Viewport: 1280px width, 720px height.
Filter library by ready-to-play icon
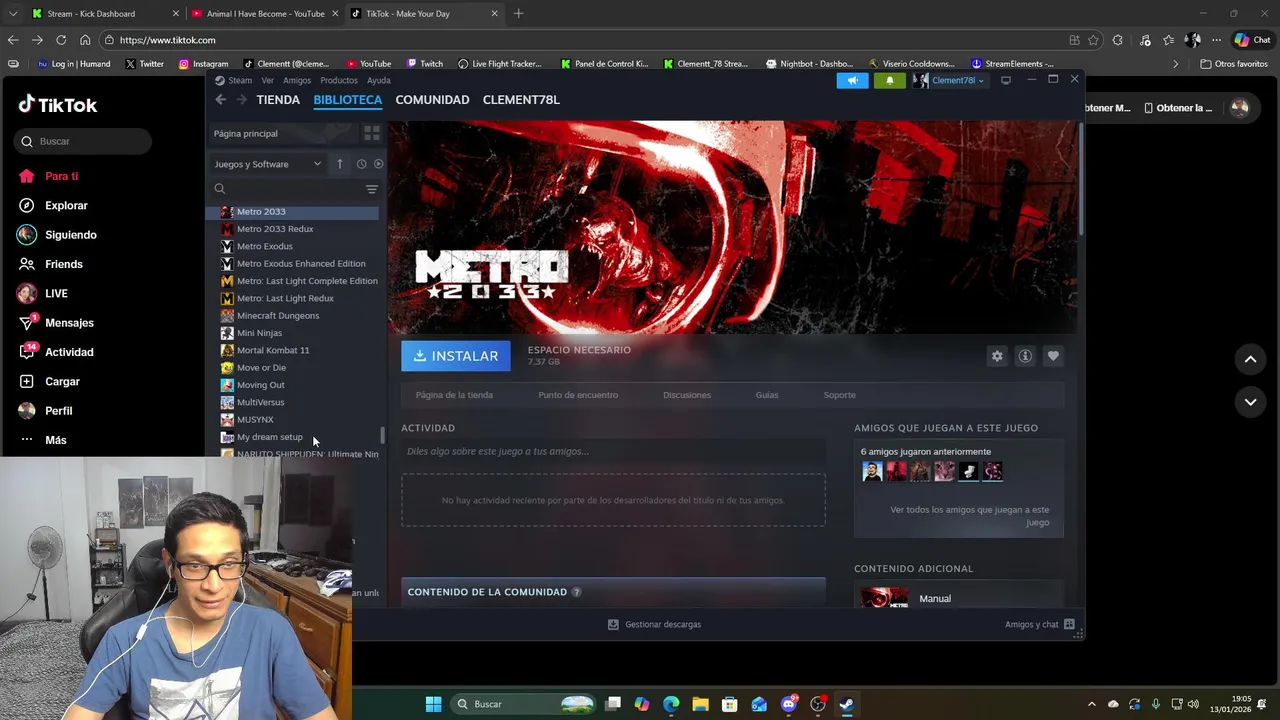tap(378, 164)
